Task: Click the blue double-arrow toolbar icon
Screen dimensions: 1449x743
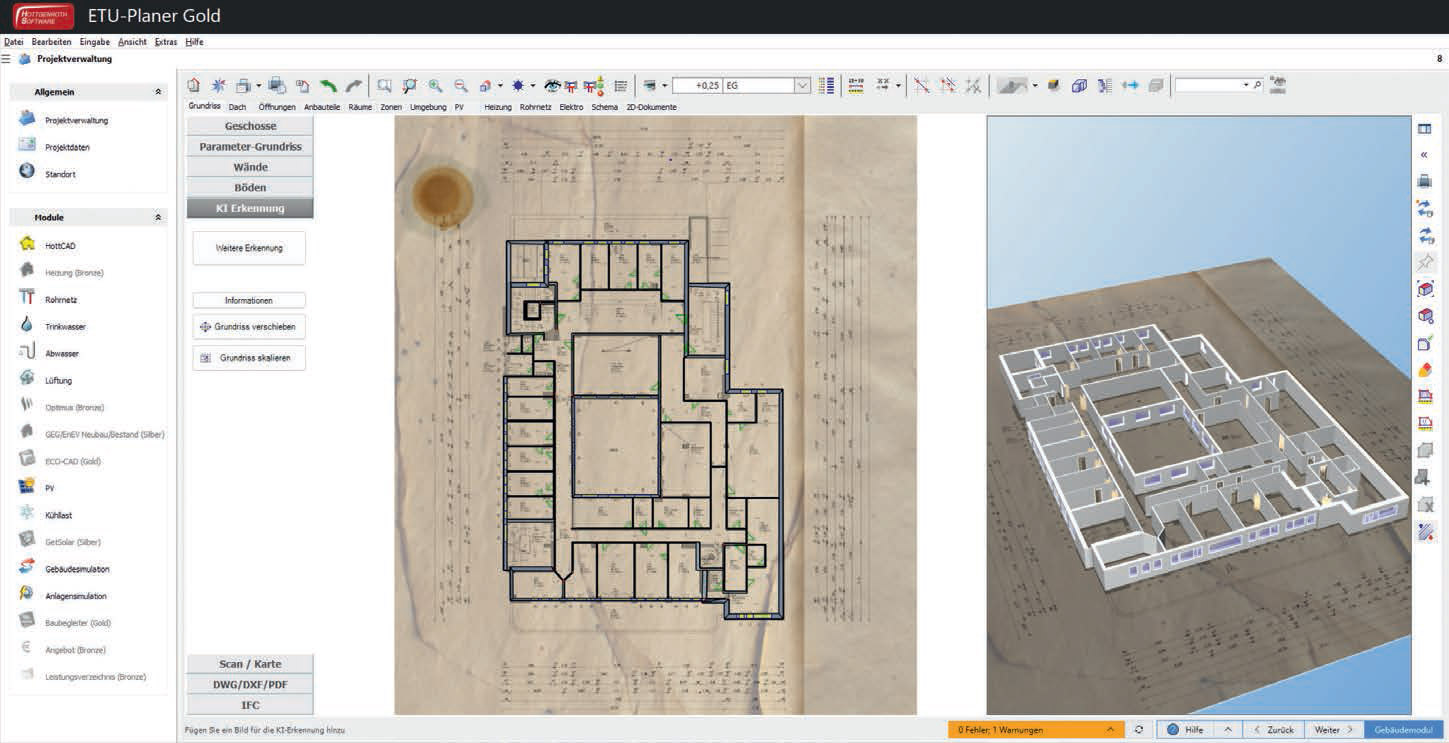Action: click(x=1130, y=86)
